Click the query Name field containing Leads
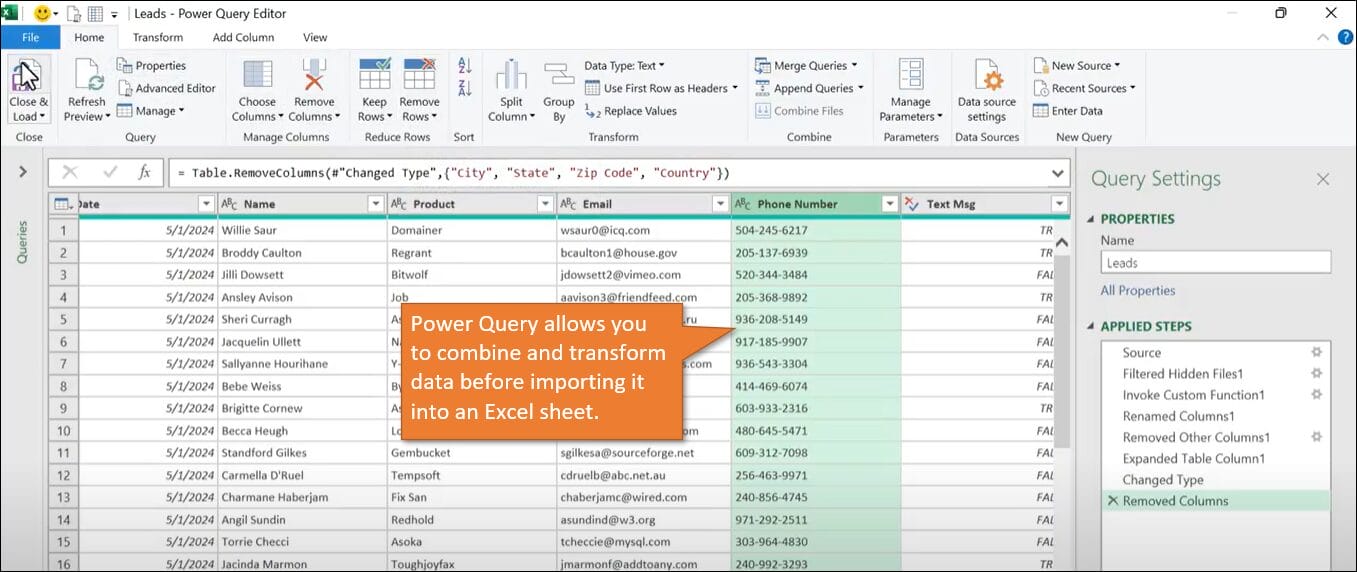Screen dimensions: 1357x572 coord(1215,263)
